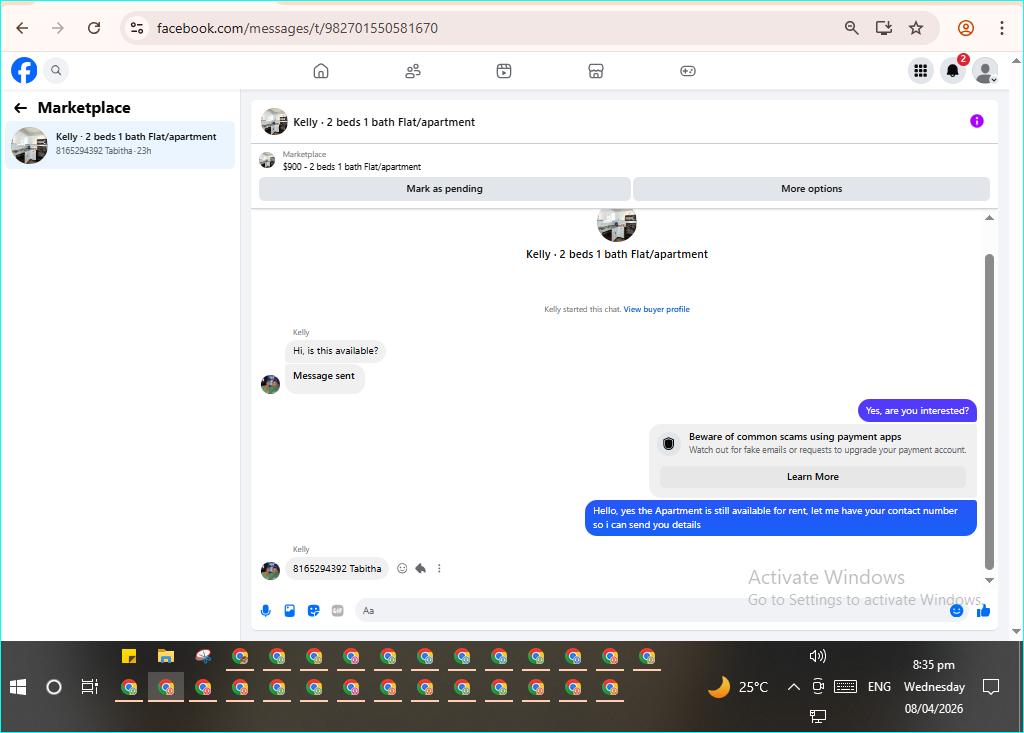Bookmark this page with the star icon
The width and height of the screenshot is (1024, 733).
(x=916, y=27)
